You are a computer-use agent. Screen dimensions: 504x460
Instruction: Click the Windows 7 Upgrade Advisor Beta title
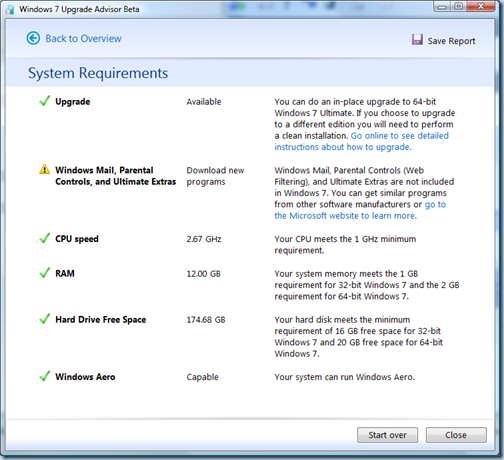79,9
